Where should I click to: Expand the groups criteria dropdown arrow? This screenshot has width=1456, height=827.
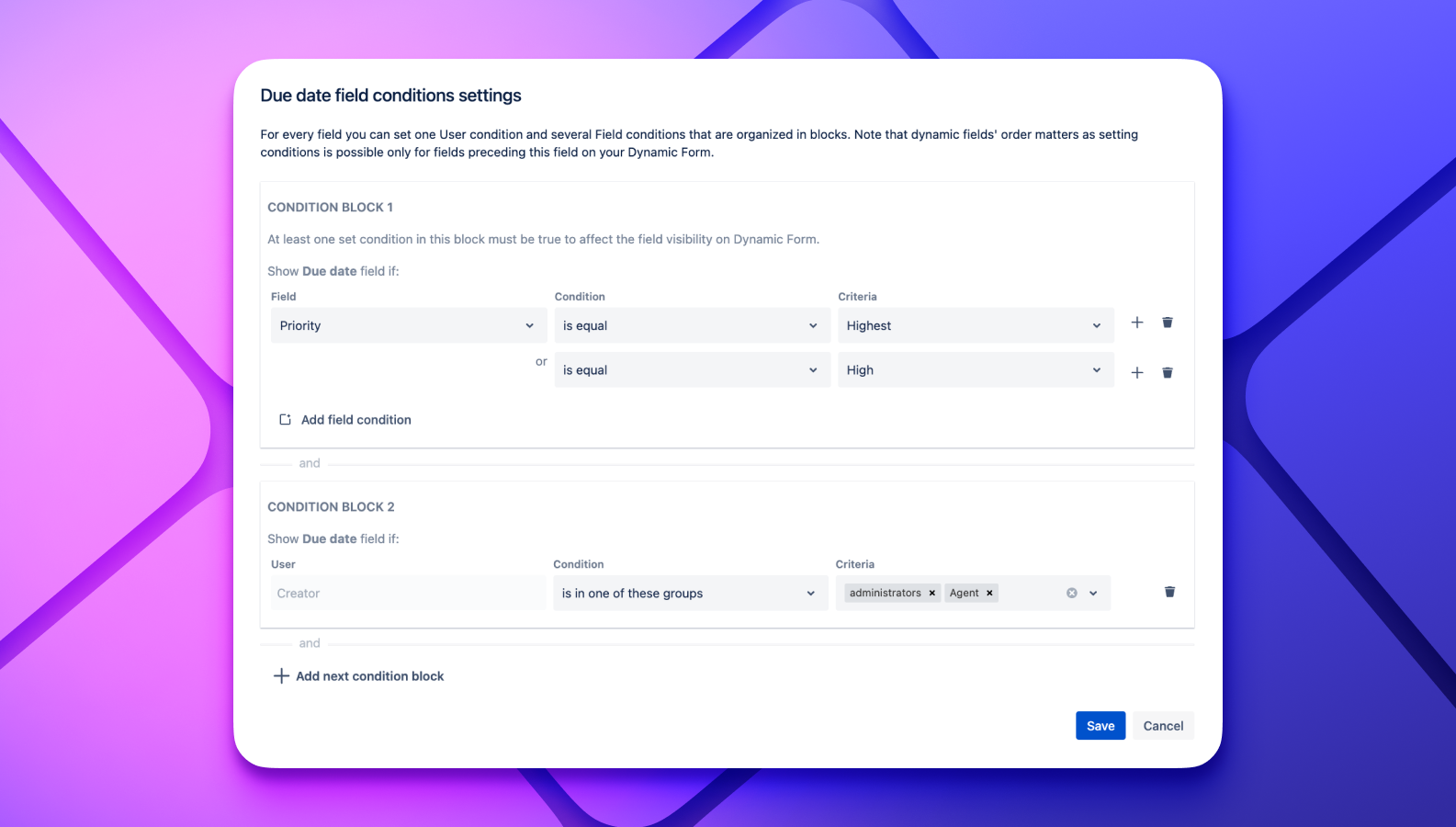[x=1093, y=594]
